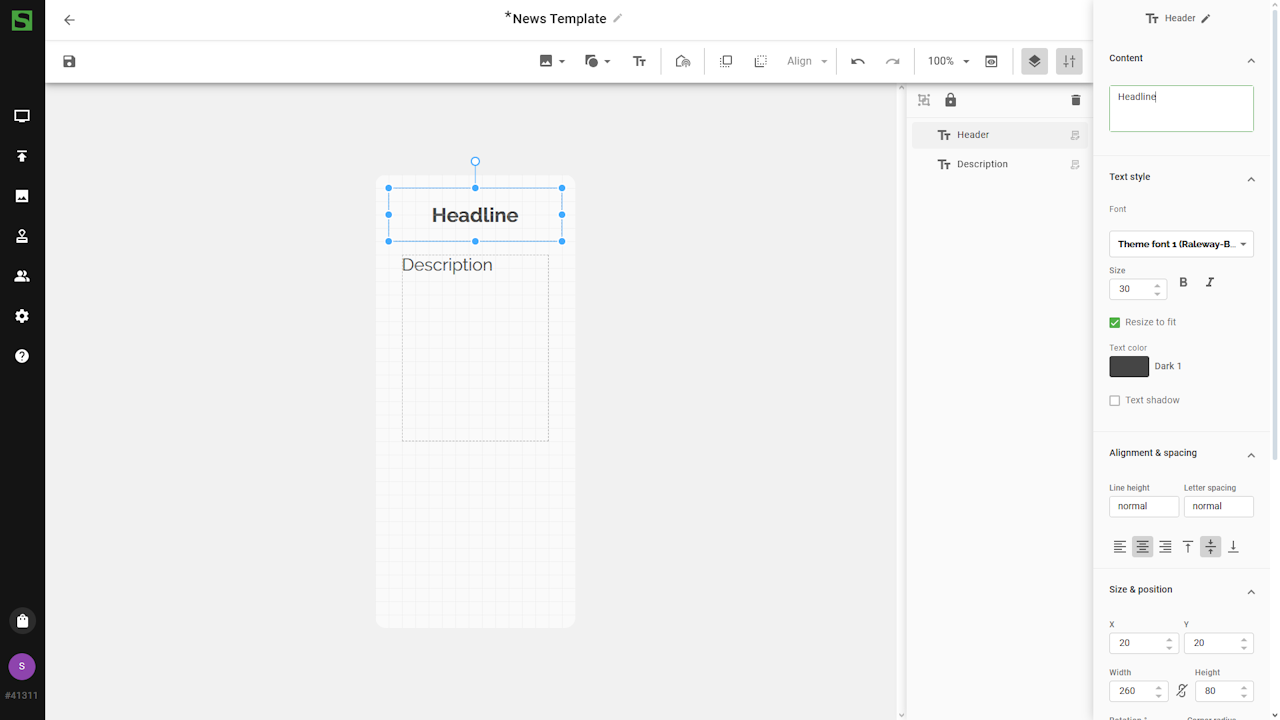Select the Description layer in list
The height and width of the screenshot is (720, 1280).
982,164
